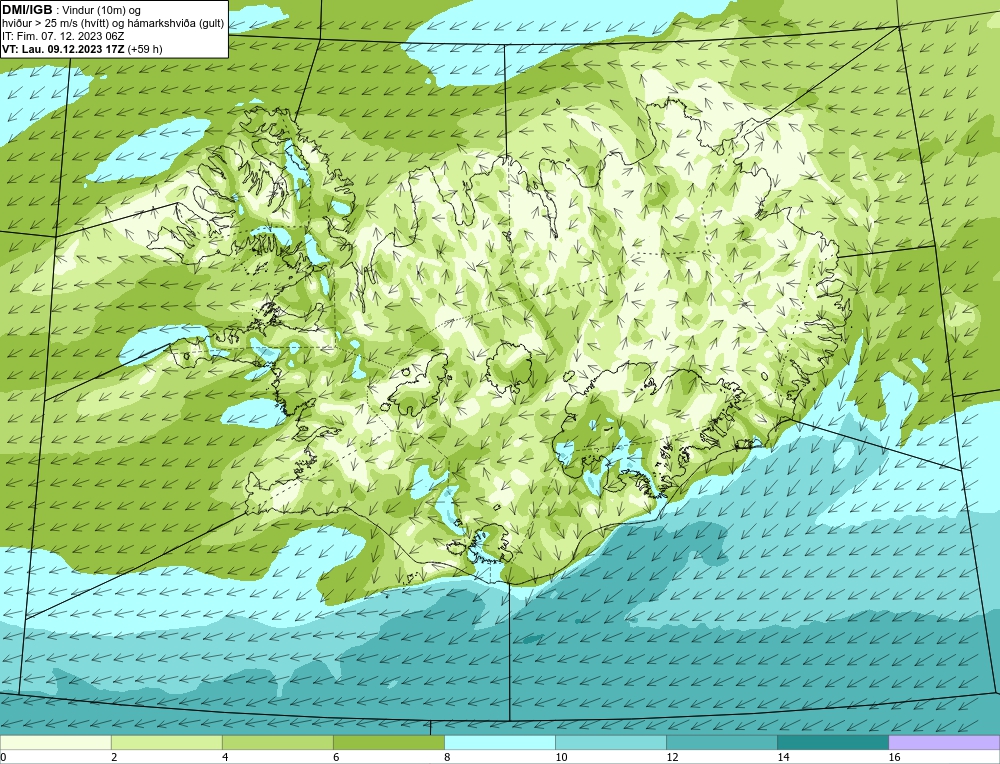Click legend scale label 8

tap(447, 757)
